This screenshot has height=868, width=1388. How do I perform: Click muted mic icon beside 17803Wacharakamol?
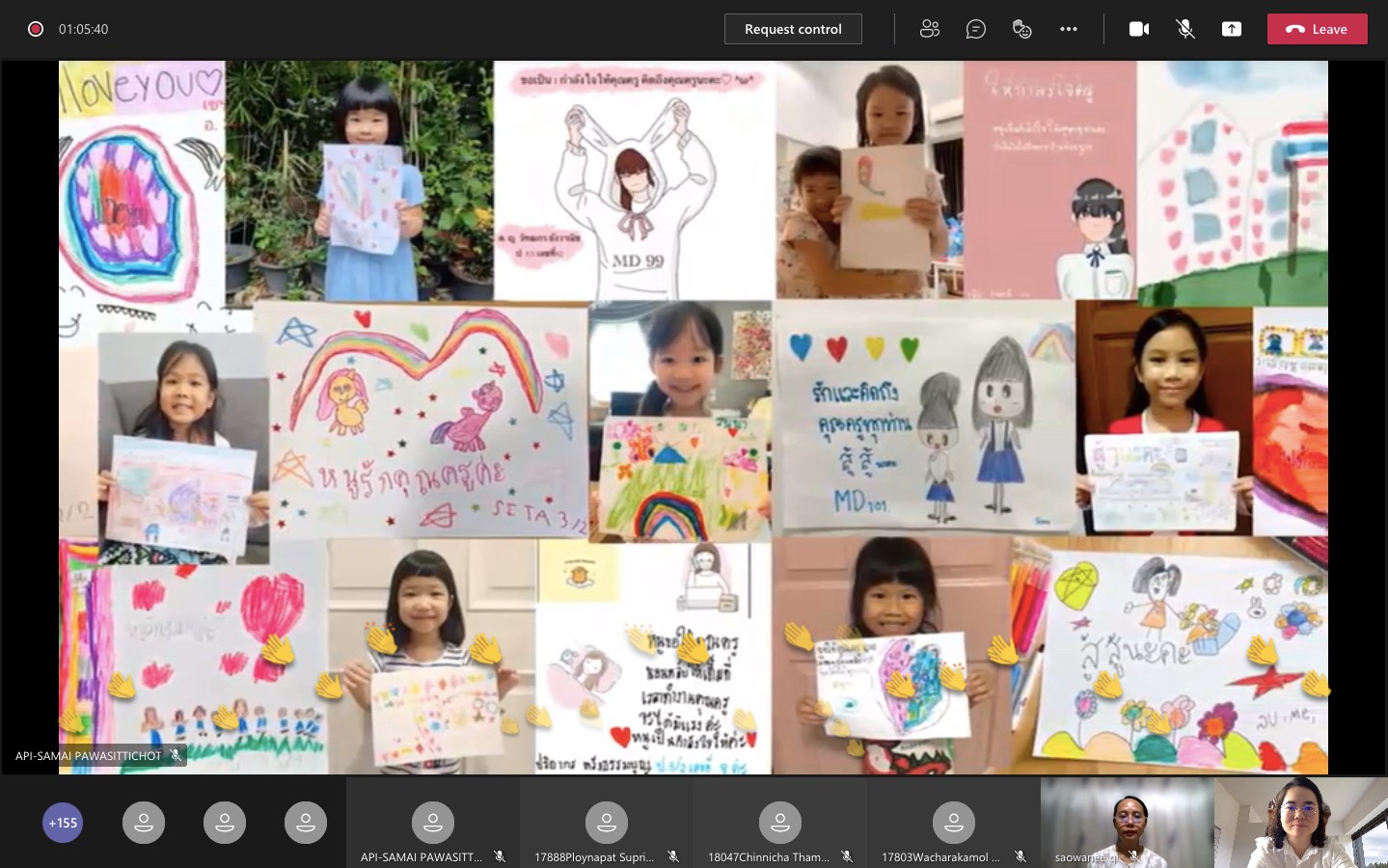click(x=1021, y=856)
